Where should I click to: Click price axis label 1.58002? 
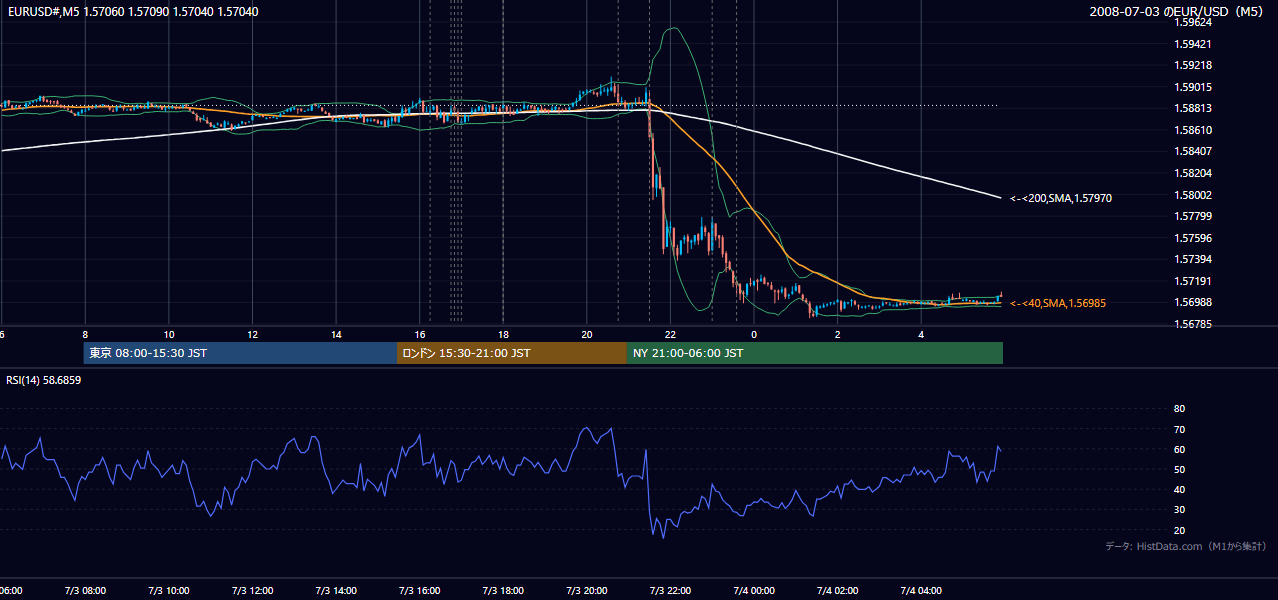tap(1194, 195)
